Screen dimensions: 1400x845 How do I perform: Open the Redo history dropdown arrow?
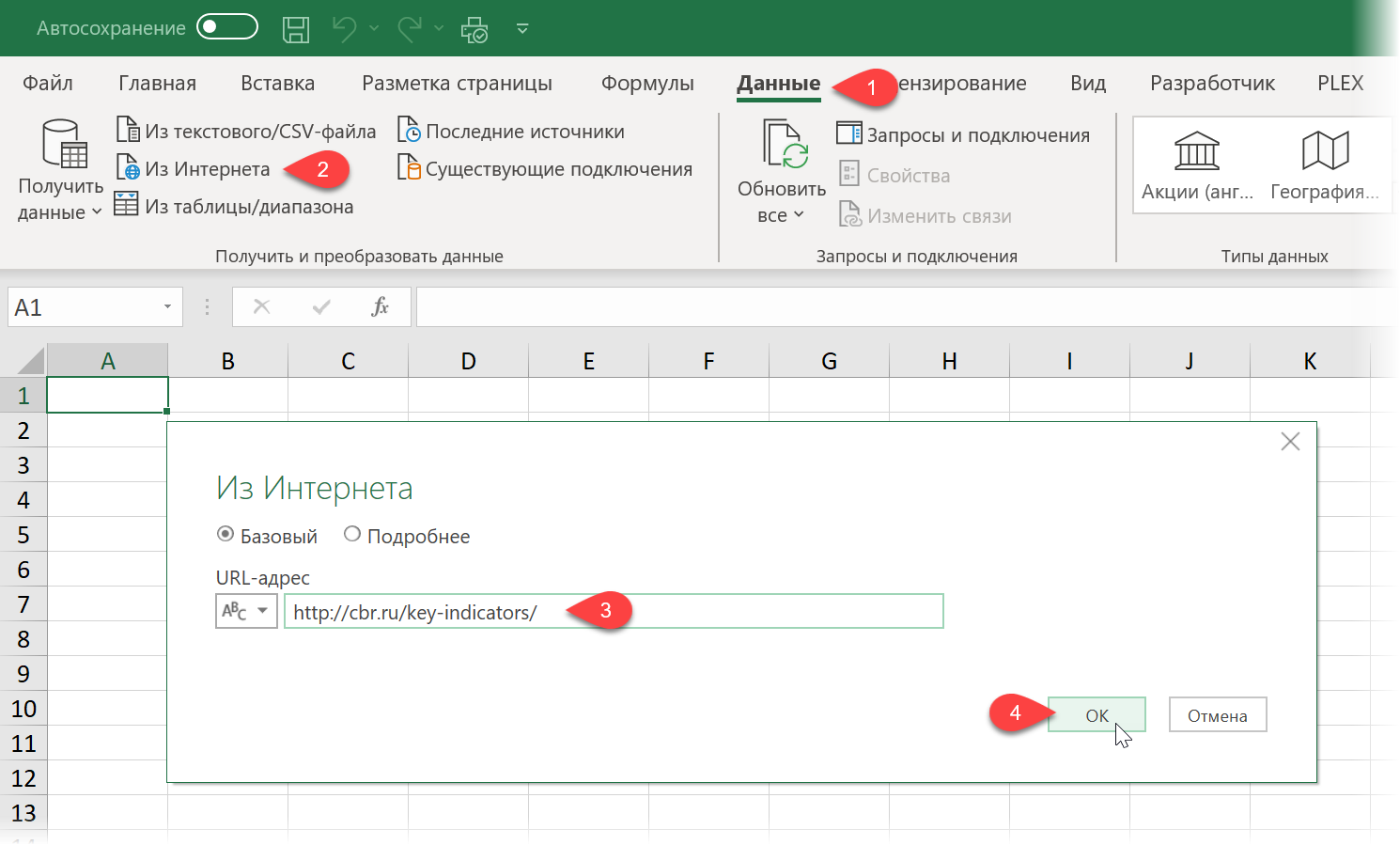click(x=439, y=28)
